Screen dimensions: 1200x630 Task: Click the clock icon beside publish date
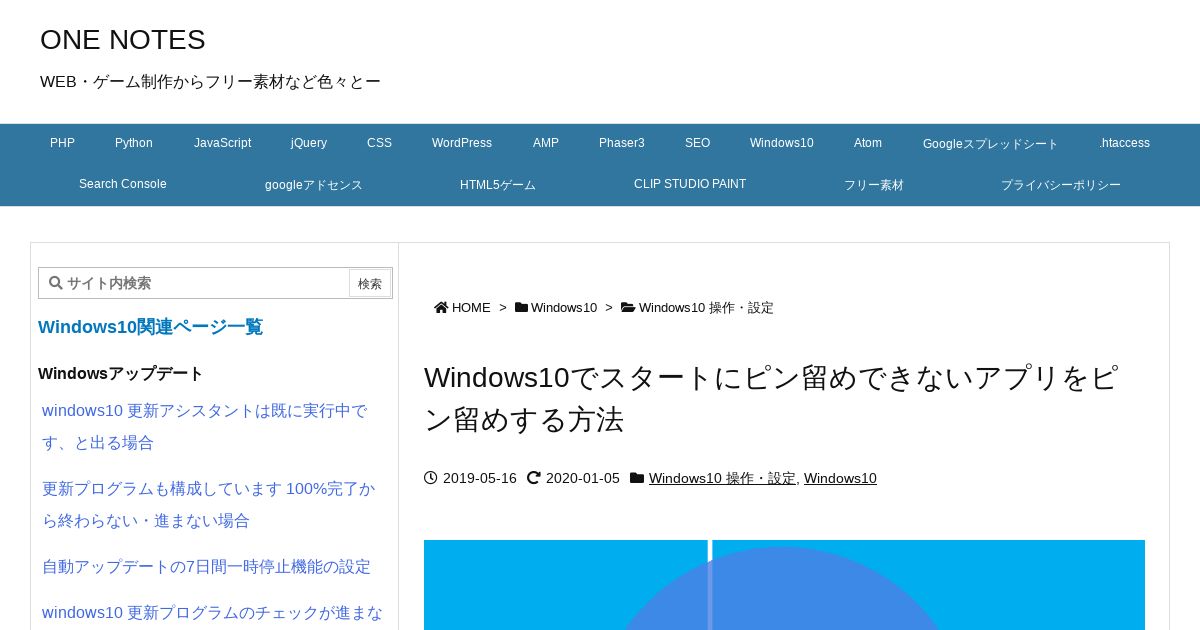point(431,478)
